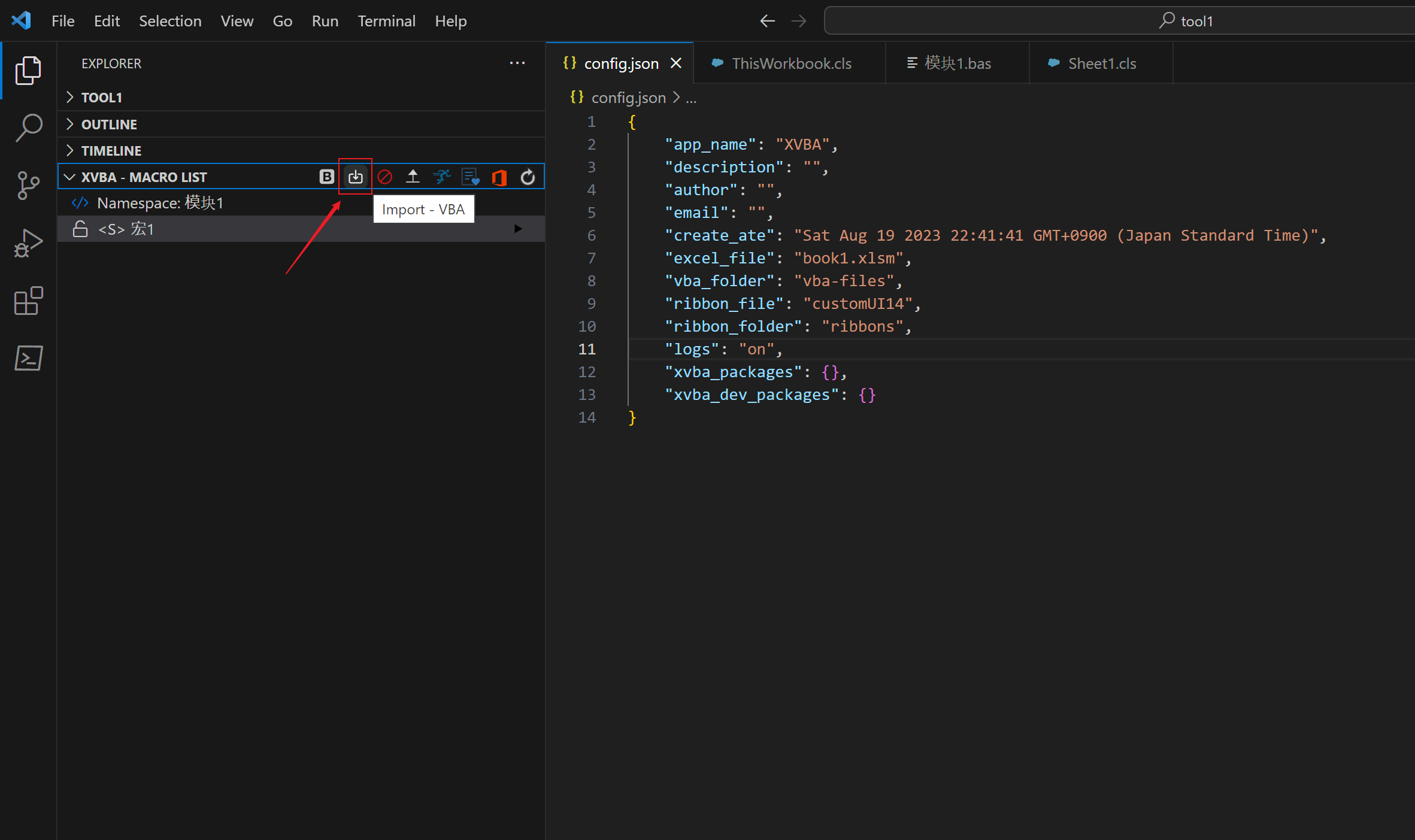Viewport: 1415px width, 840px height.
Task: Select the <S> 宏1 macro row
Action: (301, 229)
